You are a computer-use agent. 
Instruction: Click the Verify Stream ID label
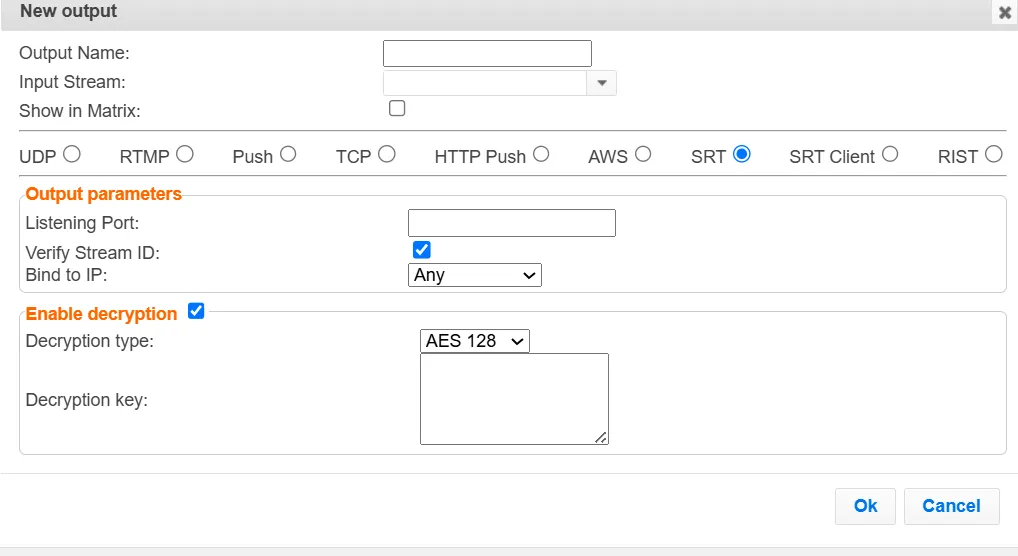[92, 253]
